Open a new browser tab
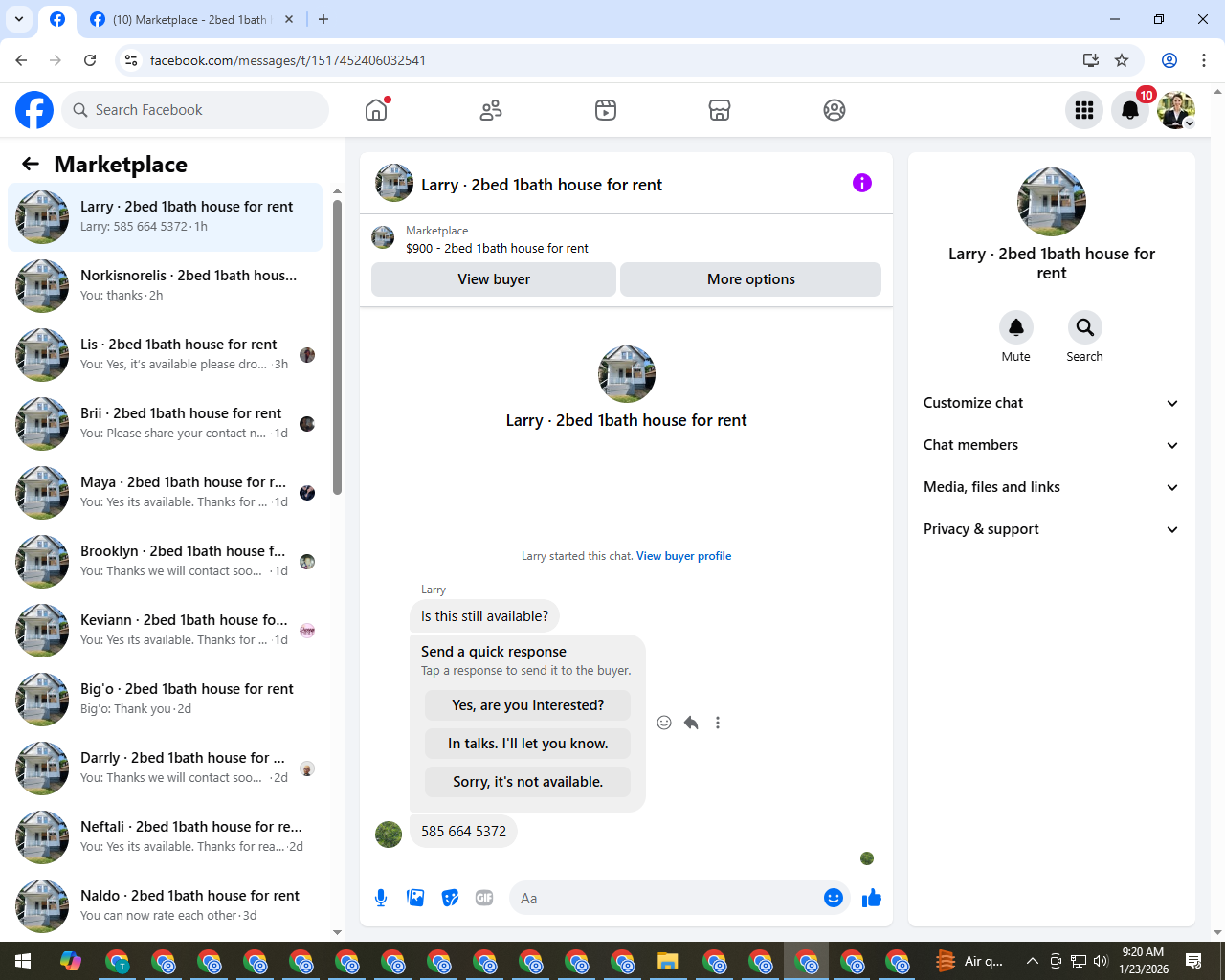This screenshot has width=1225, height=980. 323,19
